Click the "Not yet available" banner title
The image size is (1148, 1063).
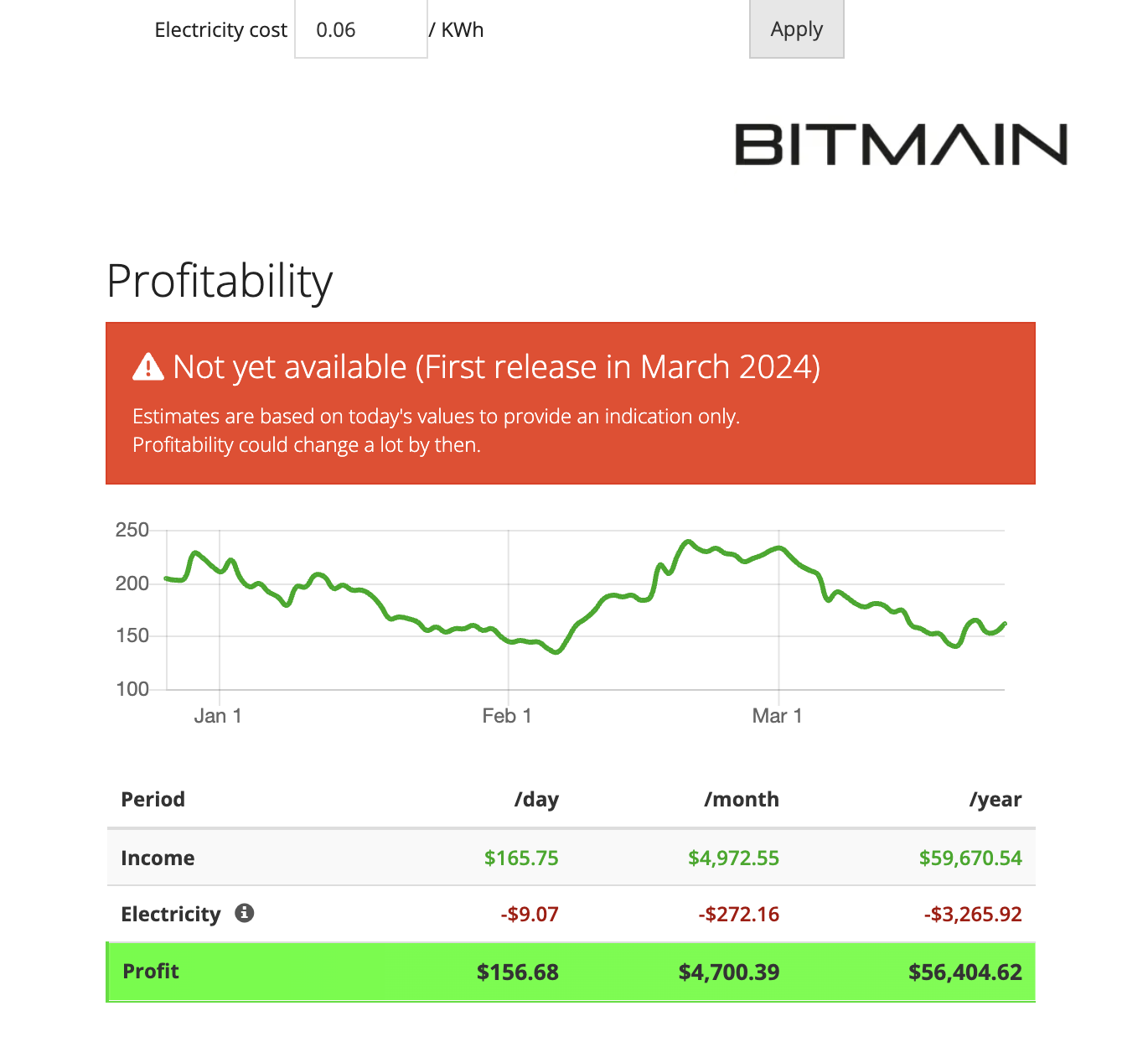[x=496, y=367]
